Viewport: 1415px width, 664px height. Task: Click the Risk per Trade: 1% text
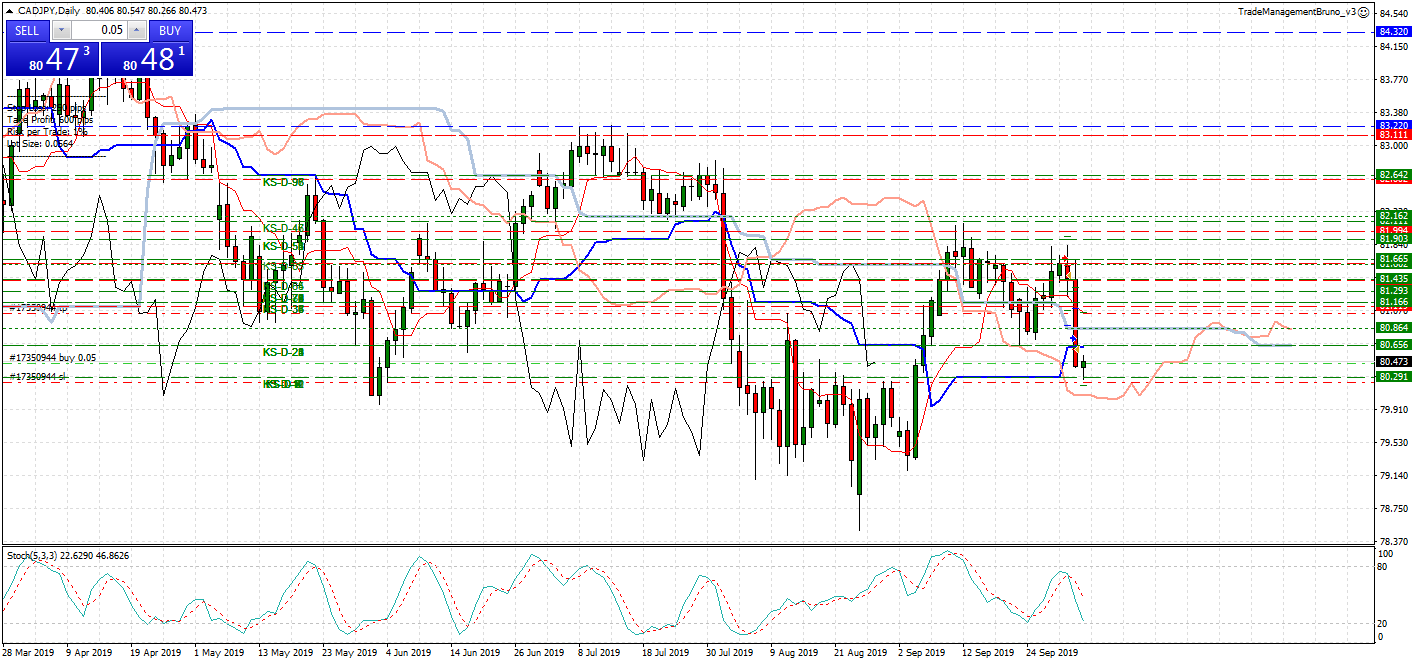click(x=47, y=131)
